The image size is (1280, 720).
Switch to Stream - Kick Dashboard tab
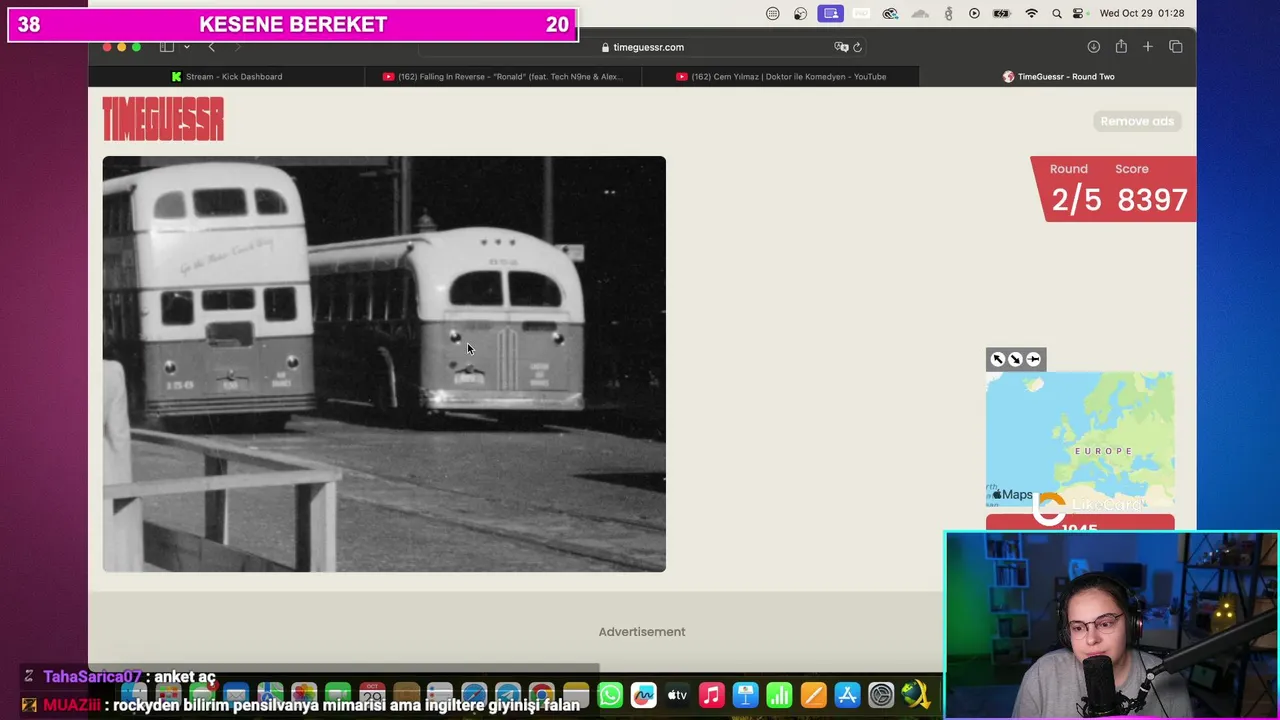pyautogui.click(x=227, y=76)
